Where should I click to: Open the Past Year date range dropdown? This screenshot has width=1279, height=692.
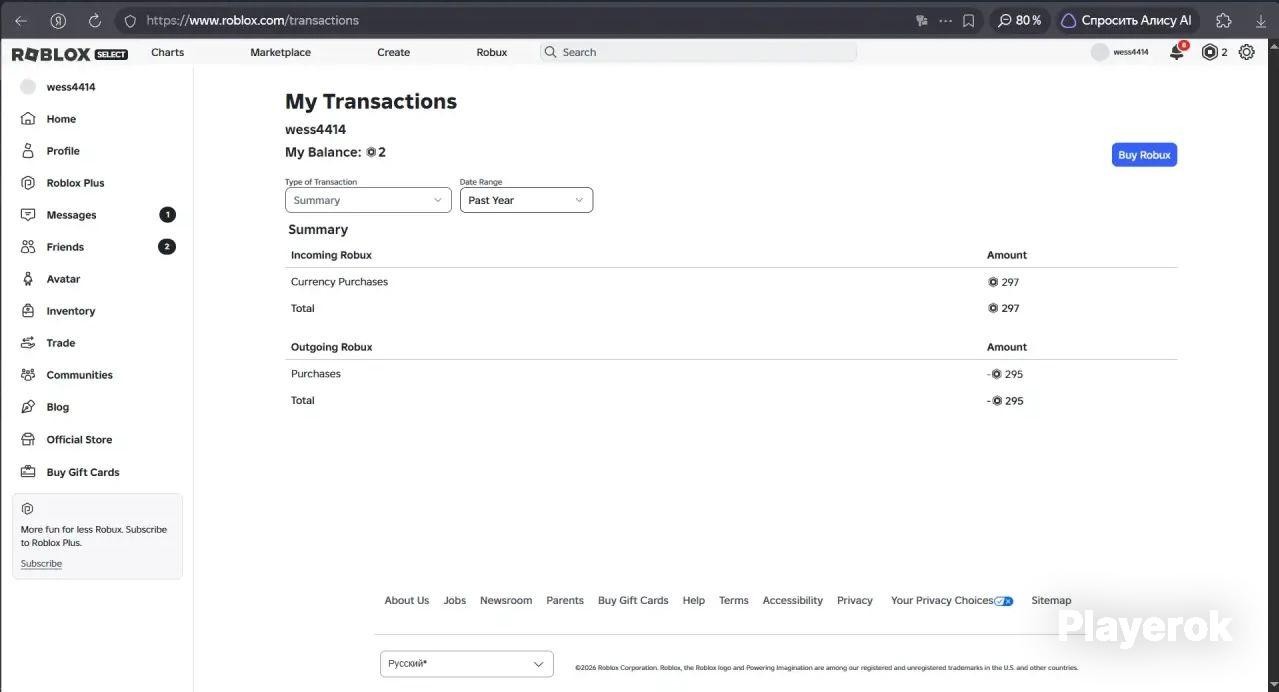(526, 200)
